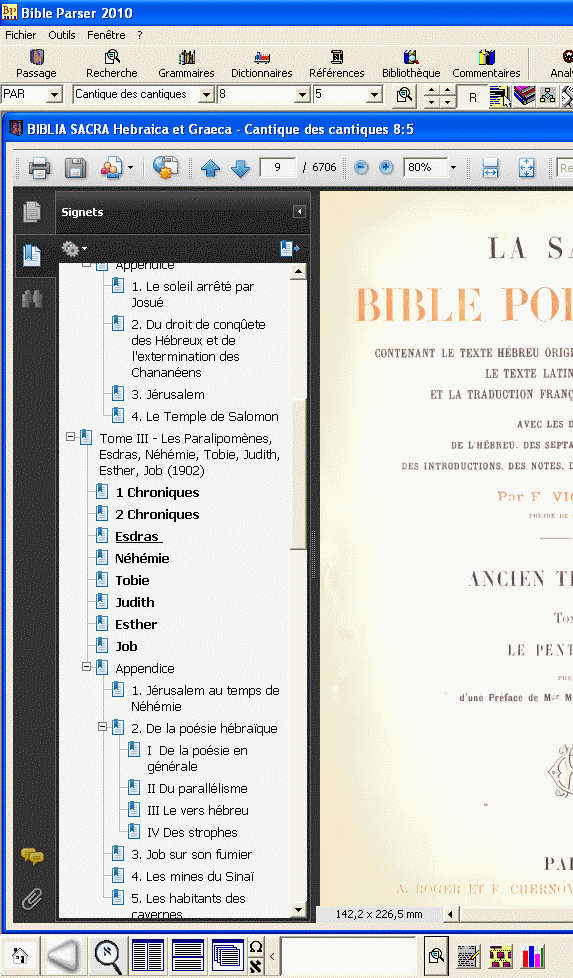Image resolution: width=573 pixels, height=978 pixels.
Task: Click the stacked books icon in the navigation bar
Action: 524,95
